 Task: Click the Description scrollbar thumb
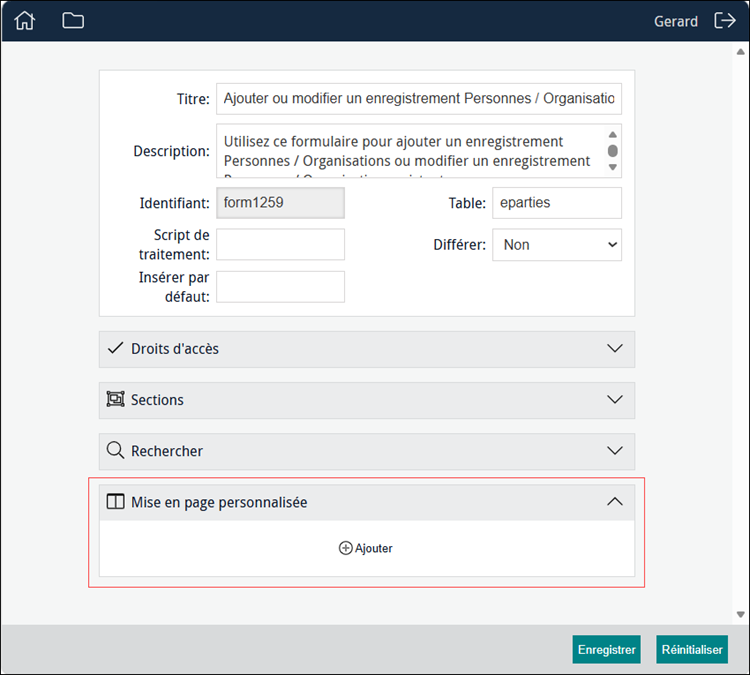pos(612,151)
